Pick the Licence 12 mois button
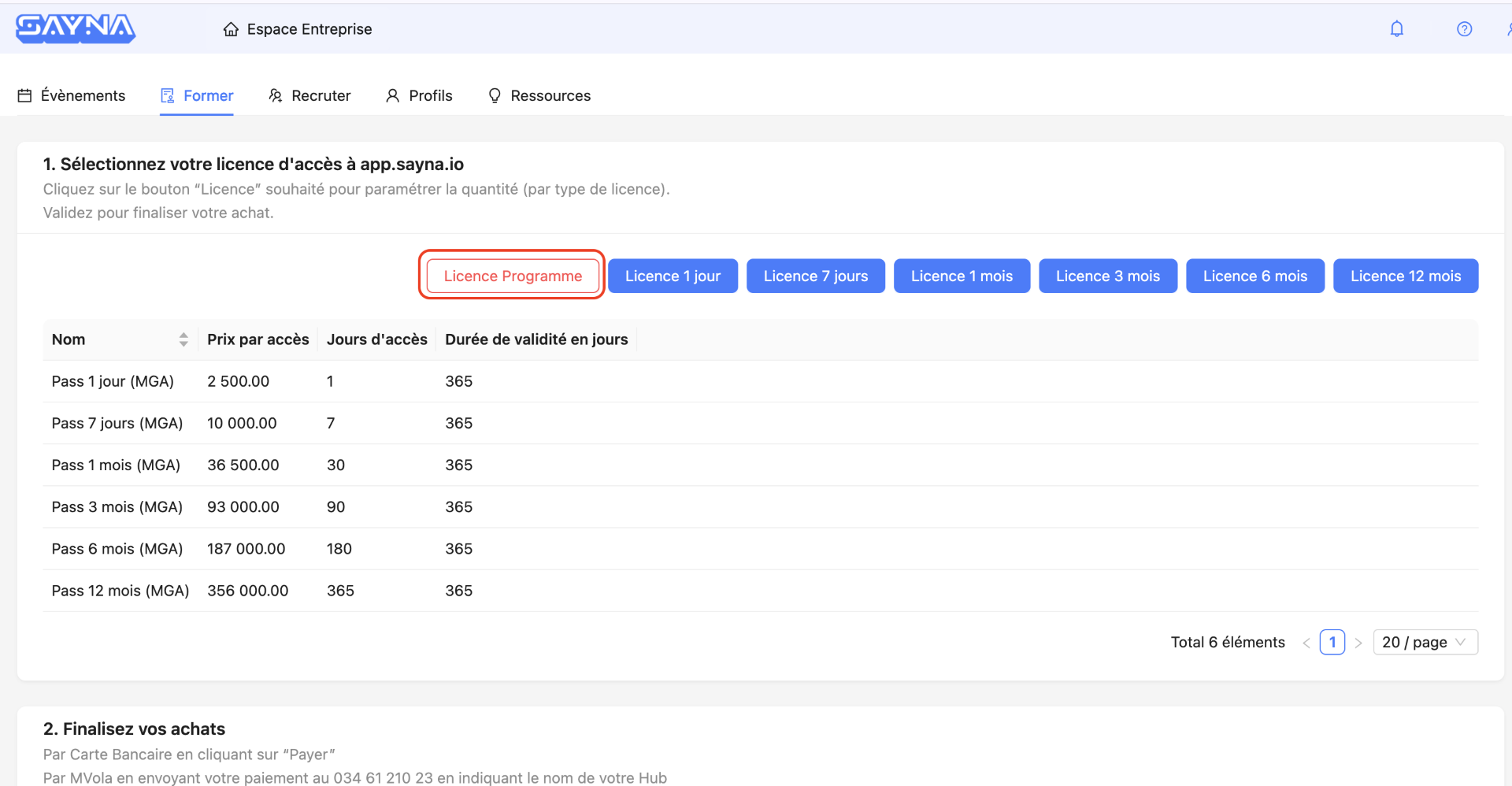Viewport: 1512px width, 786px height. [x=1405, y=276]
